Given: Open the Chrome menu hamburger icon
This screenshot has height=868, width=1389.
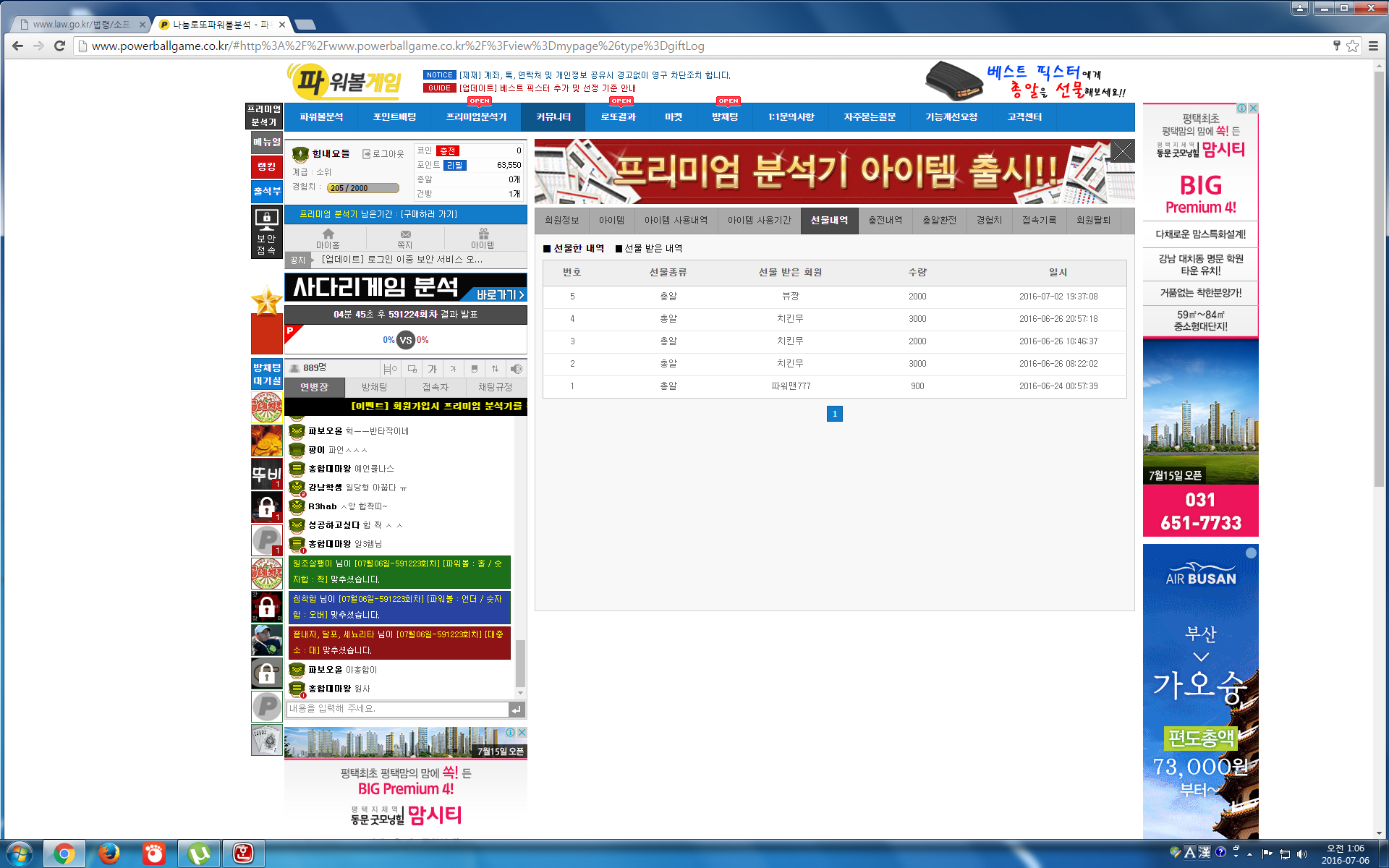Looking at the screenshot, I should (1373, 46).
